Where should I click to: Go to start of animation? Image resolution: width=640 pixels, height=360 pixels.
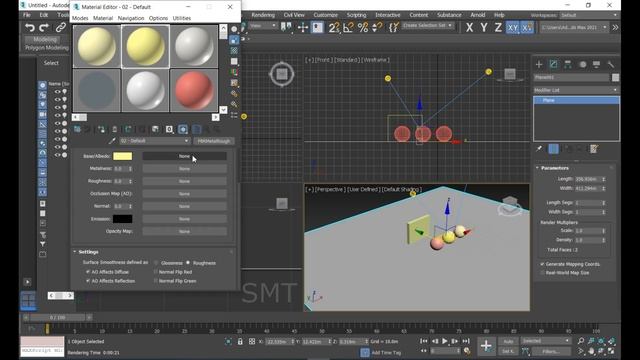coord(424,341)
